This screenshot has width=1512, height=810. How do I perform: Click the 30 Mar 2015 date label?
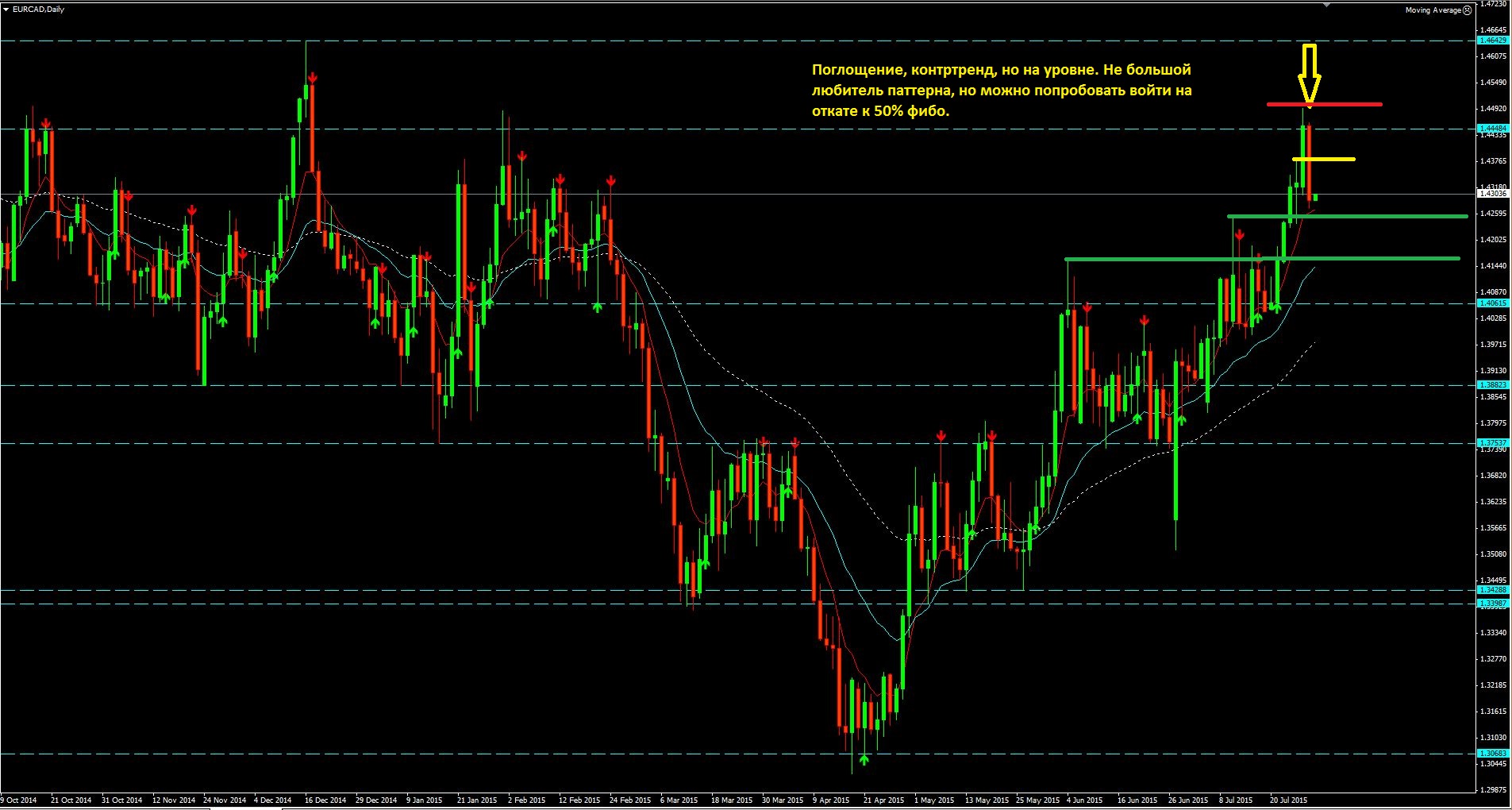783,800
